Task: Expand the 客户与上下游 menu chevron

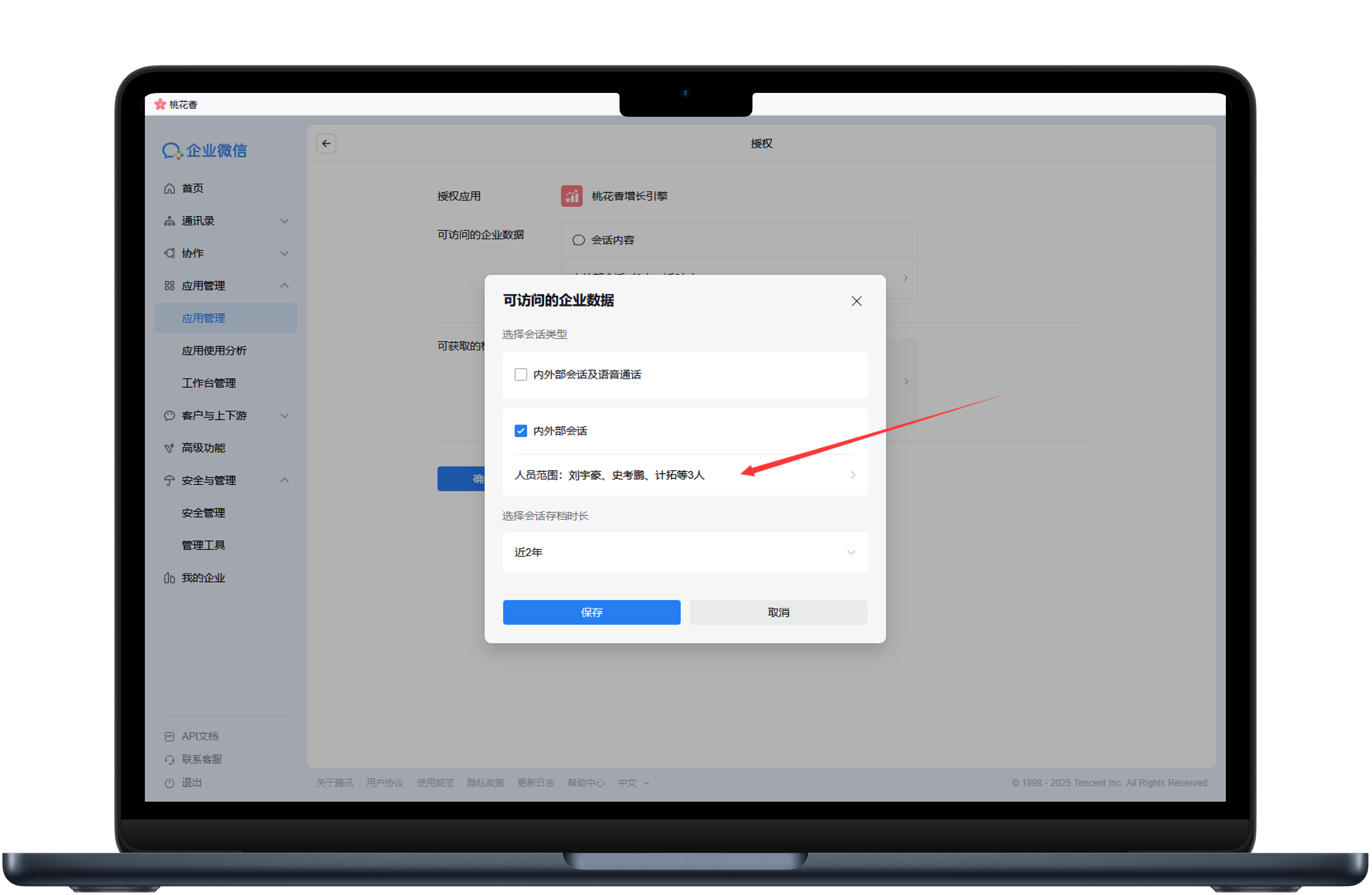Action: (x=285, y=416)
